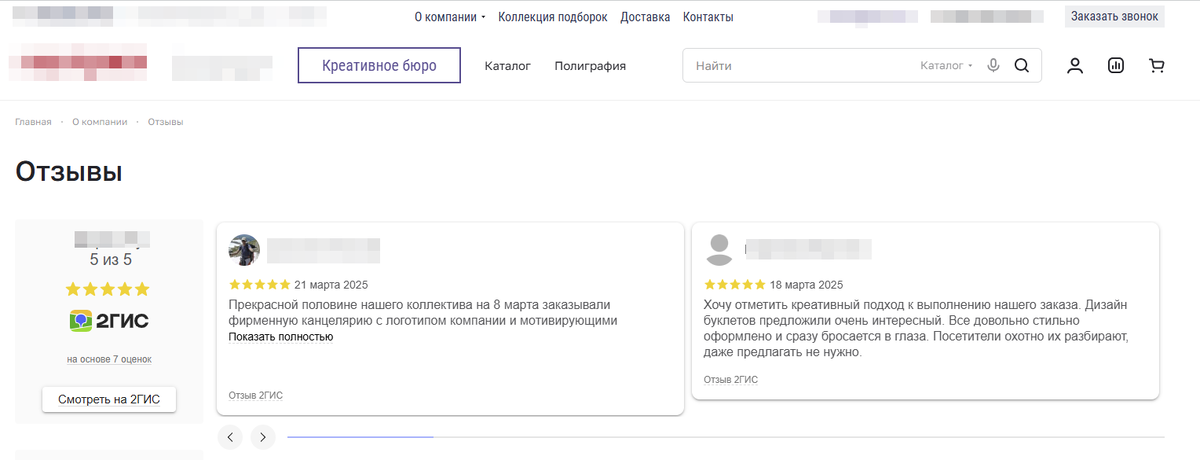This screenshot has width=1200, height=460.
Task: Open Коллекция подборок menu item
Action: point(553,17)
